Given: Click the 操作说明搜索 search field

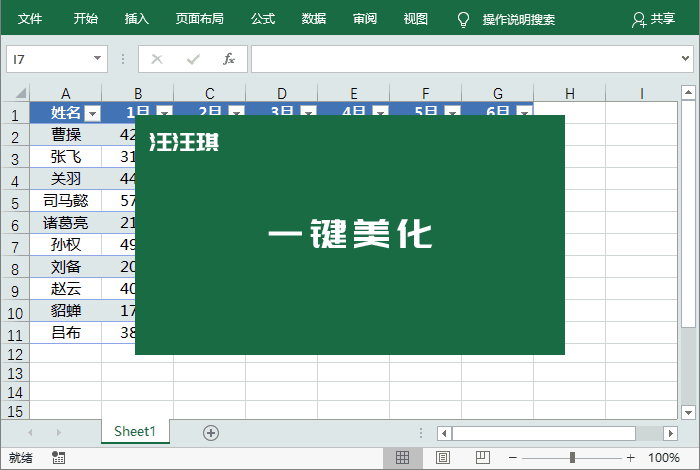Looking at the screenshot, I should tap(519, 20).
